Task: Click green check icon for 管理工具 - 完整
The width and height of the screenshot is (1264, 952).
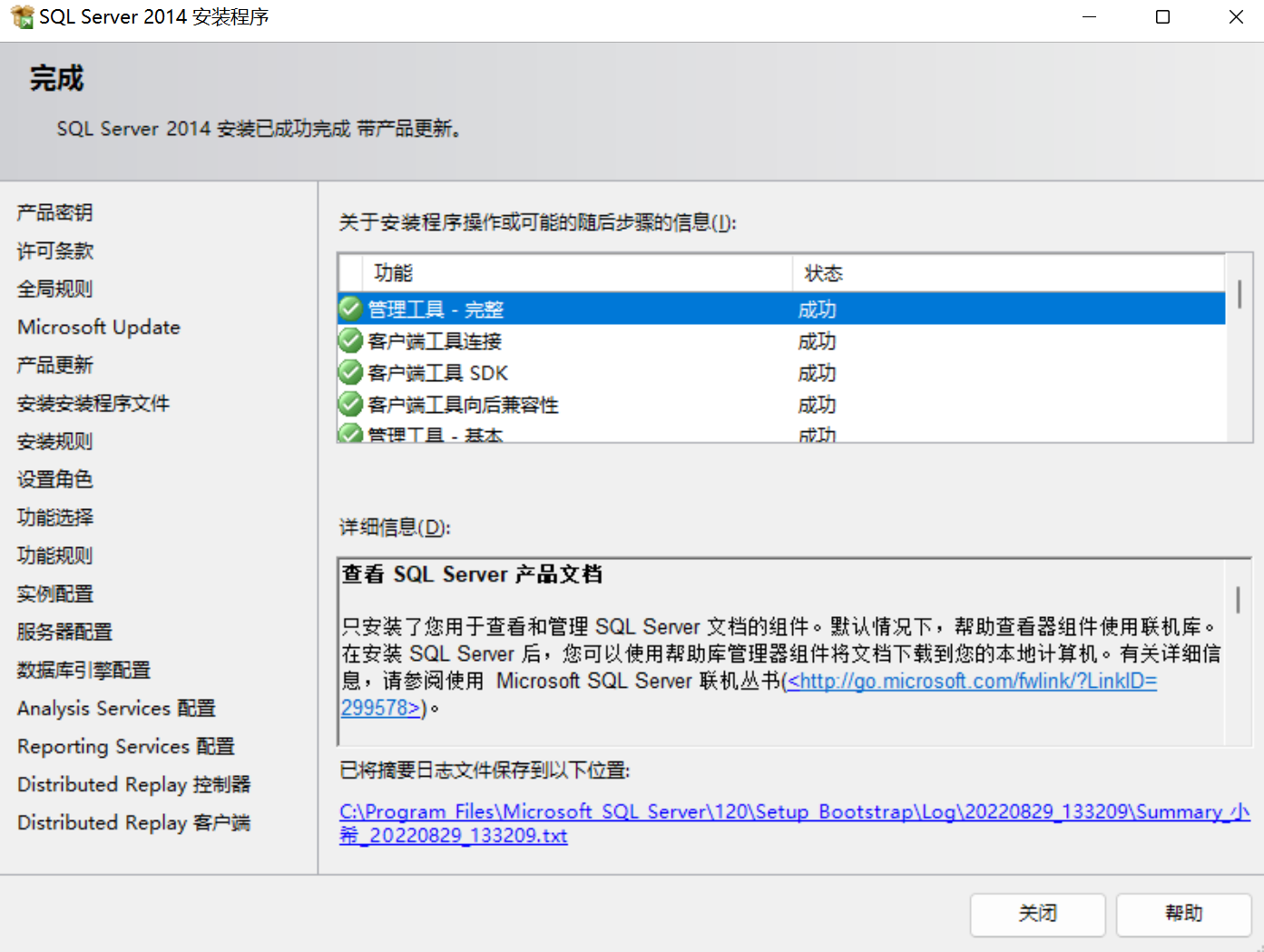Action: (350, 309)
